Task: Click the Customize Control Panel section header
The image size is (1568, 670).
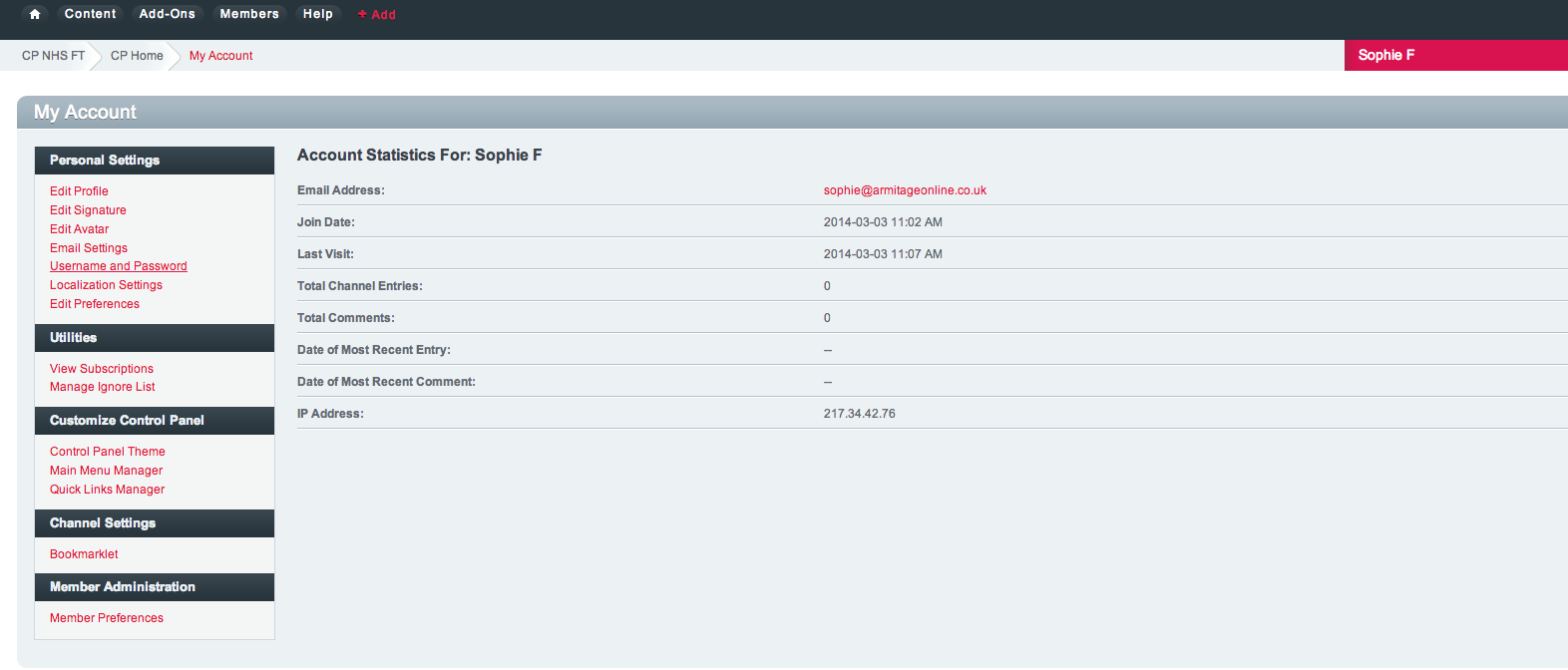Action: click(x=155, y=421)
